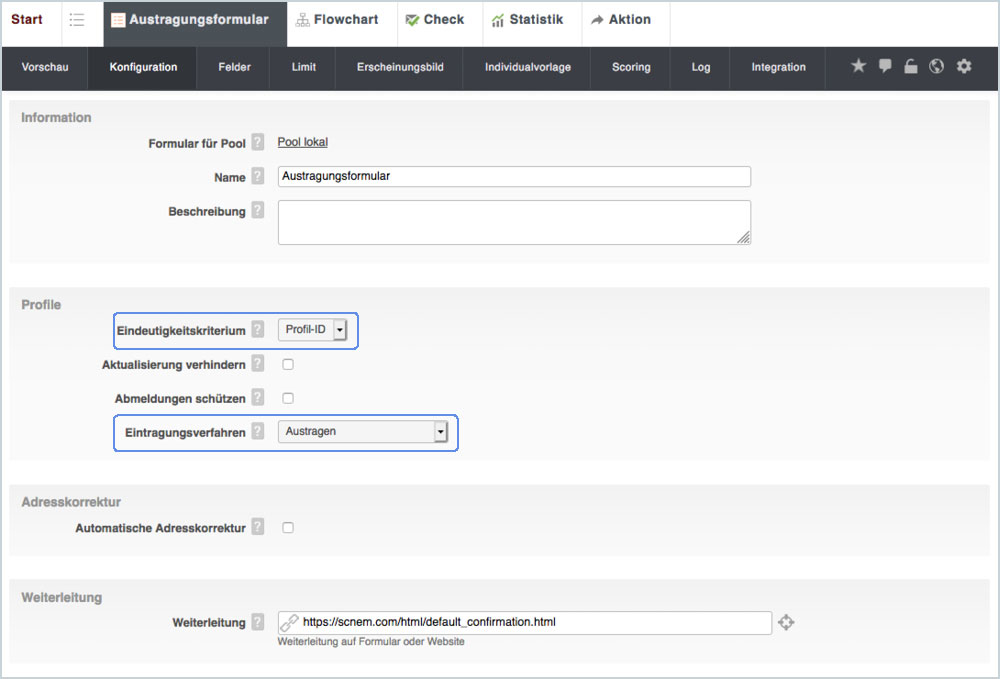The image size is (1000, 679).
Task: Click the crosshair icon beside Weiterleitung field
Action: pos(786,623)
